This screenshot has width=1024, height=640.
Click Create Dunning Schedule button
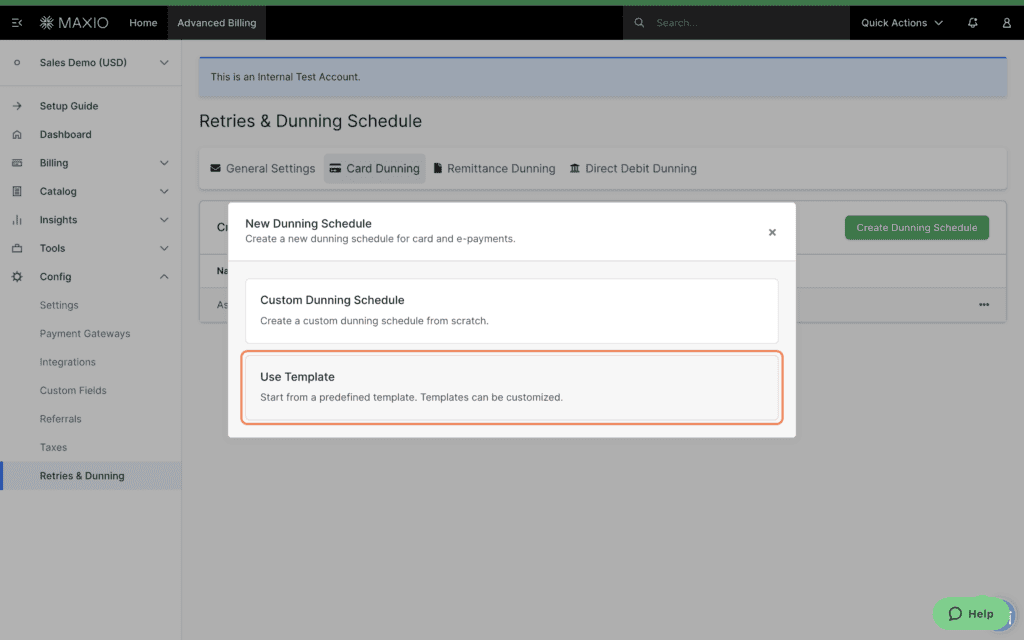point(916,228)
